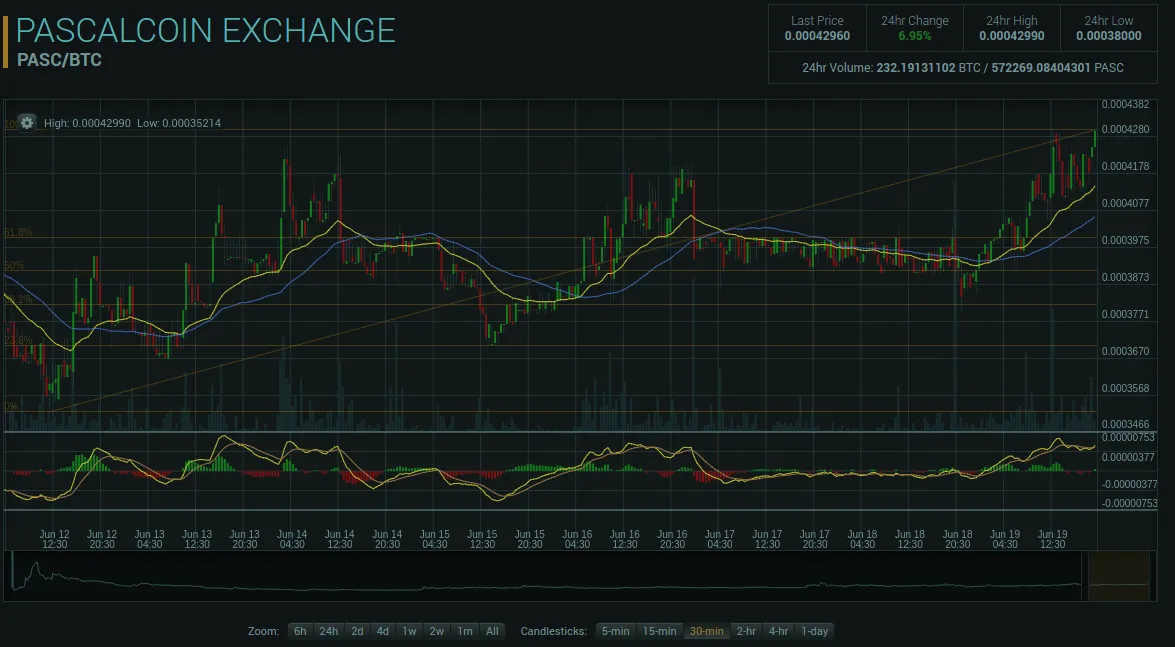Click the 24hr Low 0.00038000 value
Image resolution: width=1175 pixels, height=647 pixels.
[1109, 36]
